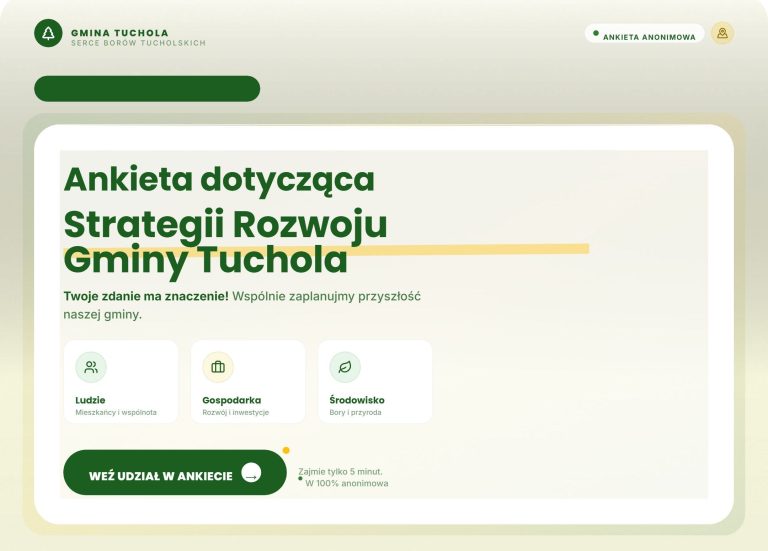Screen dimensions: 768x551
Task: Click 'Rozwój i inwestycje' subtitle
Action: [x=236, y=412]
